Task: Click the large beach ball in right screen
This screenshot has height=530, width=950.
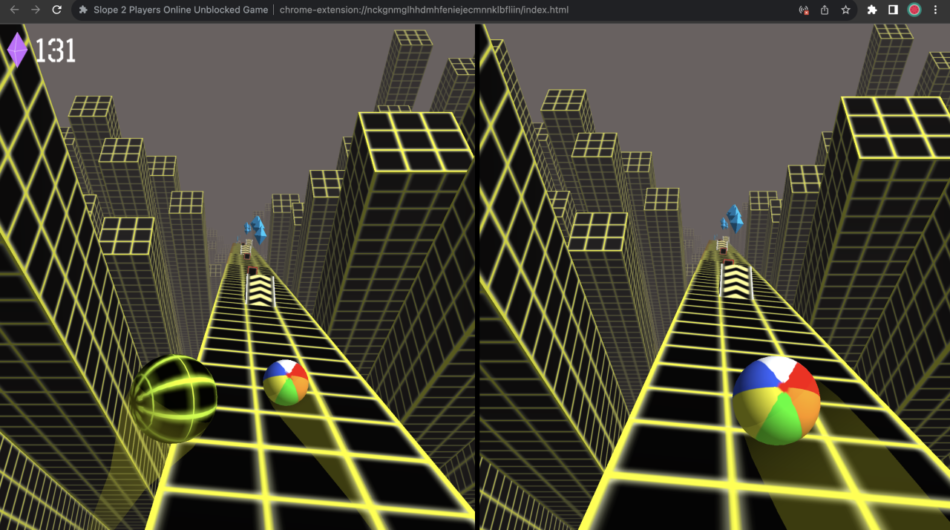Action: [776, 399]
